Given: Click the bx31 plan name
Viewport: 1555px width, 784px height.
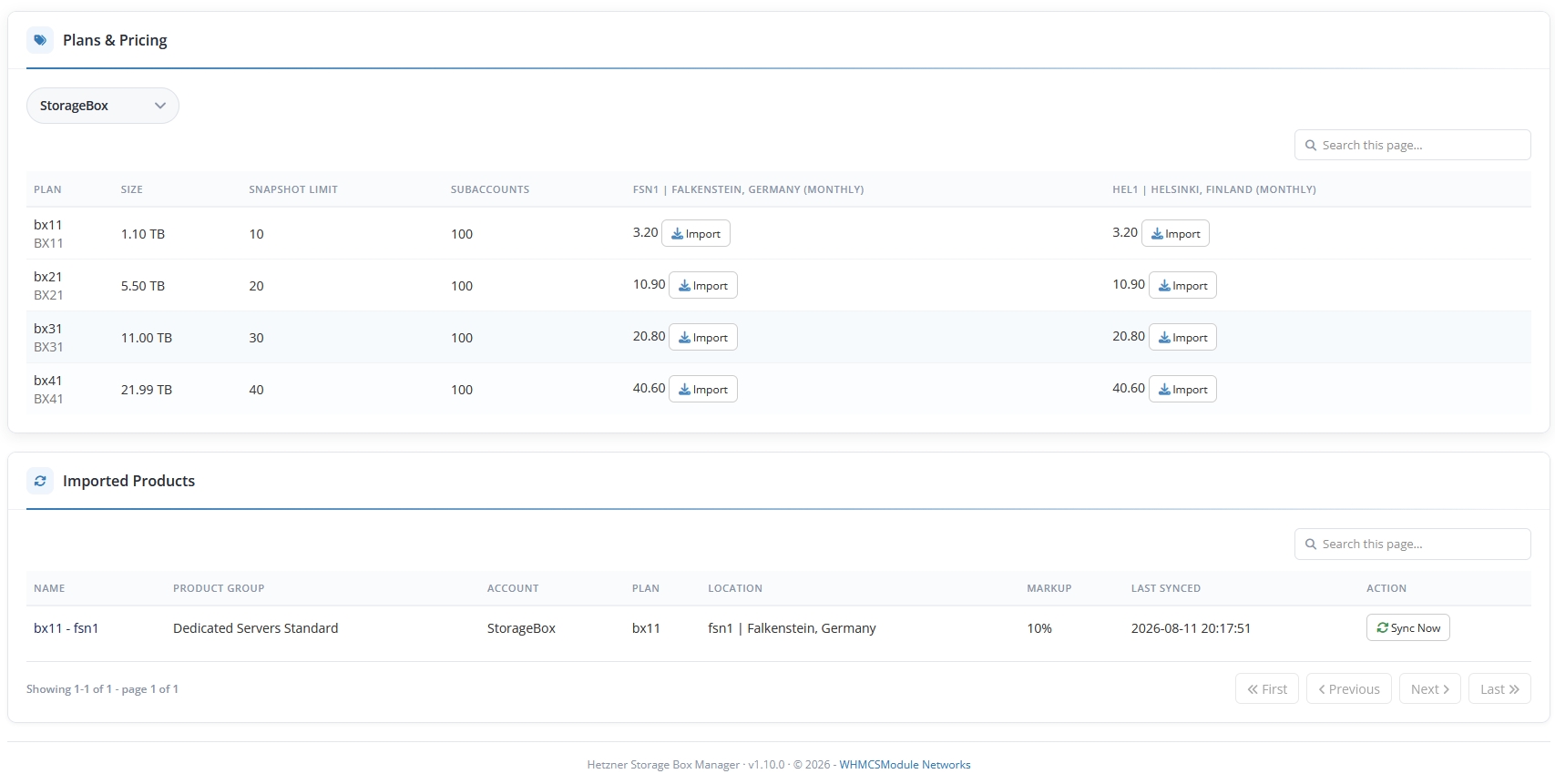Looking at the screenshot, I should click(48, 329).
